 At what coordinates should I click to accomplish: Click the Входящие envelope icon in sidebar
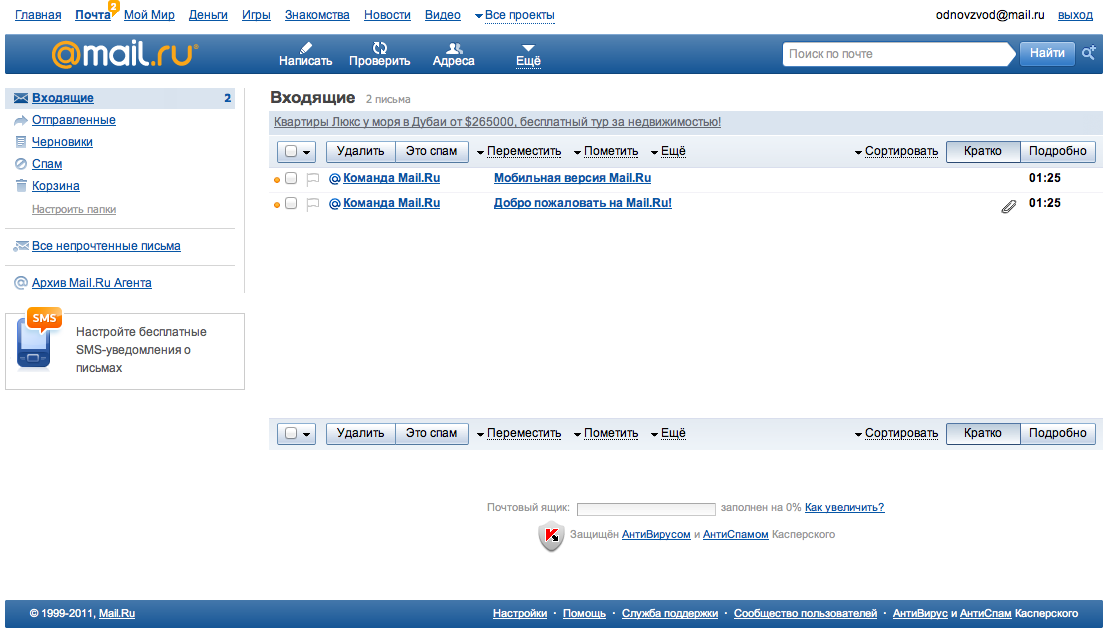tap(21, 98)
